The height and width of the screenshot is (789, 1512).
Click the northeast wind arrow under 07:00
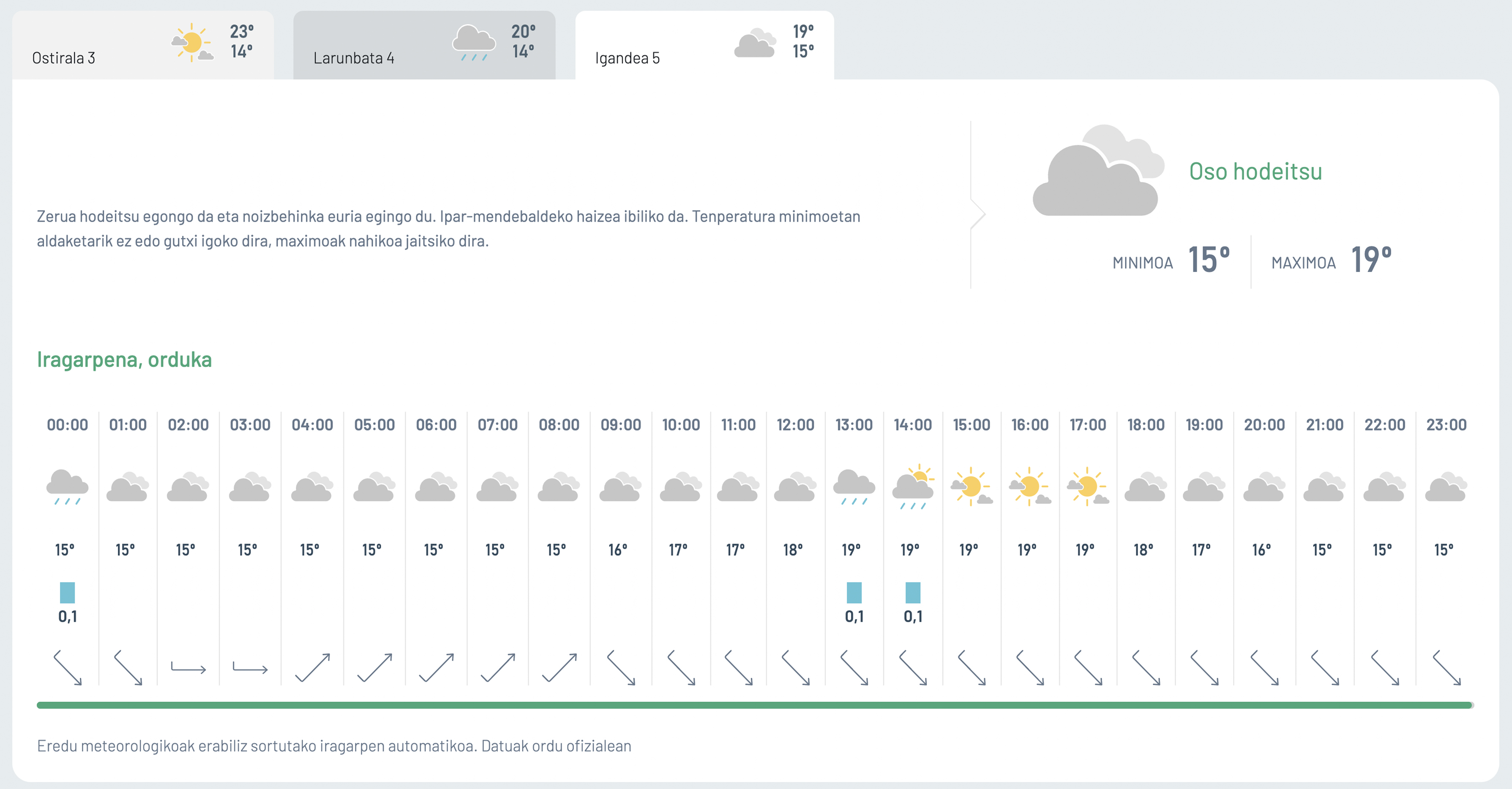(x=498, y=668)
